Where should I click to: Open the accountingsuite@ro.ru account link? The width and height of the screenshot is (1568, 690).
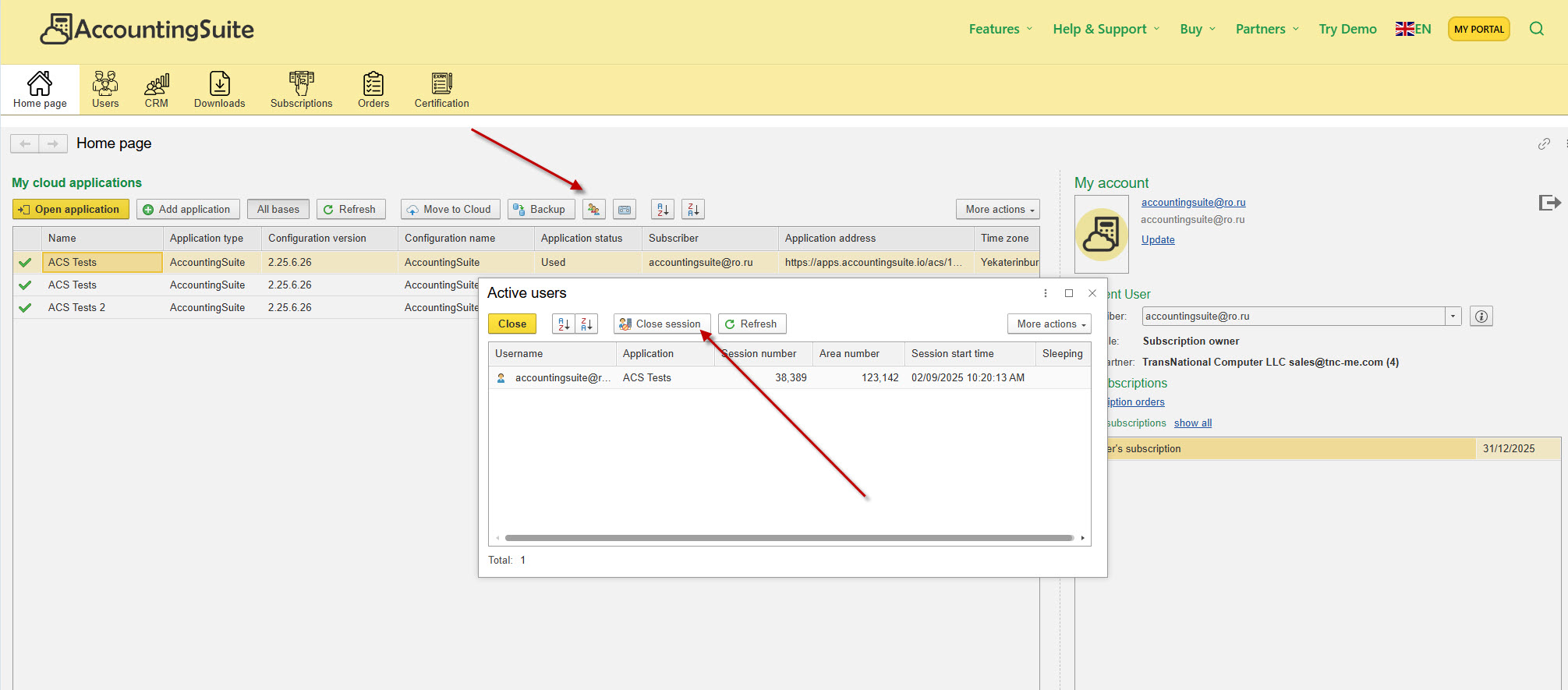[x=1193, y=203]
